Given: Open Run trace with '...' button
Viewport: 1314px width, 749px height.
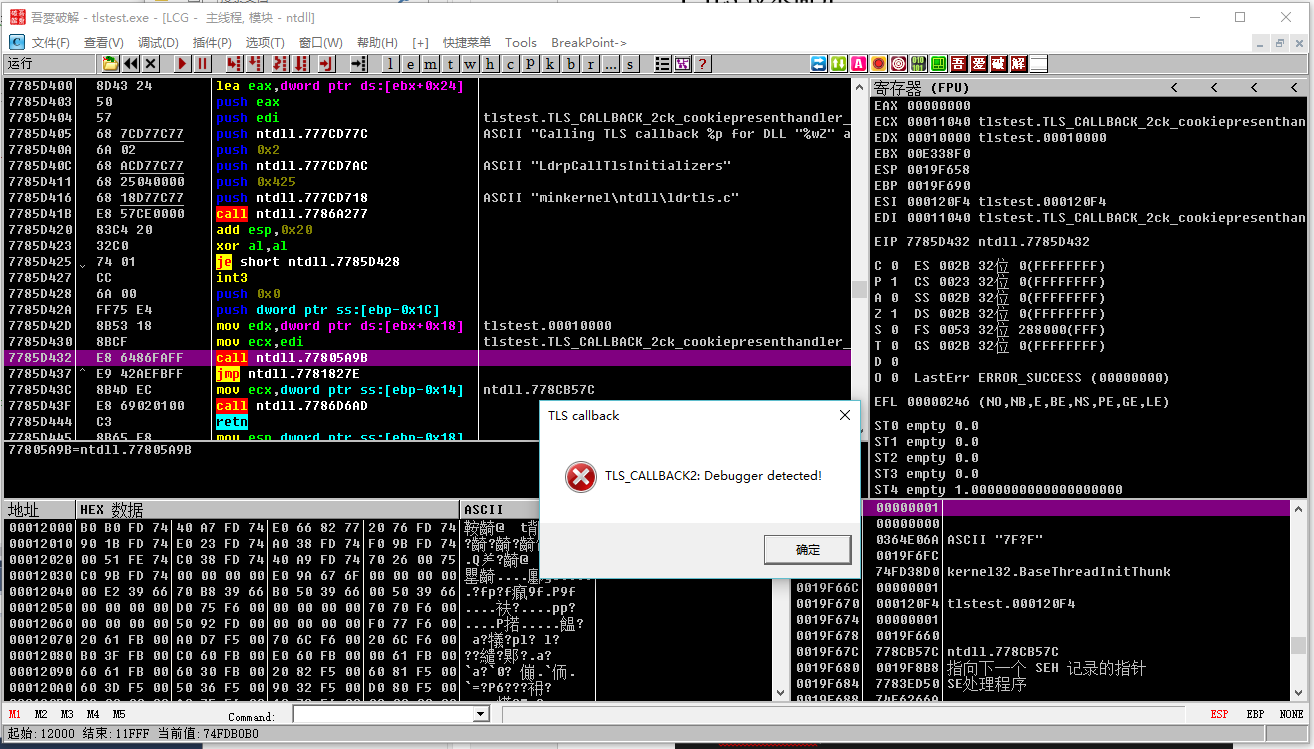Looking at the screenshot, I should pyautogui.click(x=610, y=64).
